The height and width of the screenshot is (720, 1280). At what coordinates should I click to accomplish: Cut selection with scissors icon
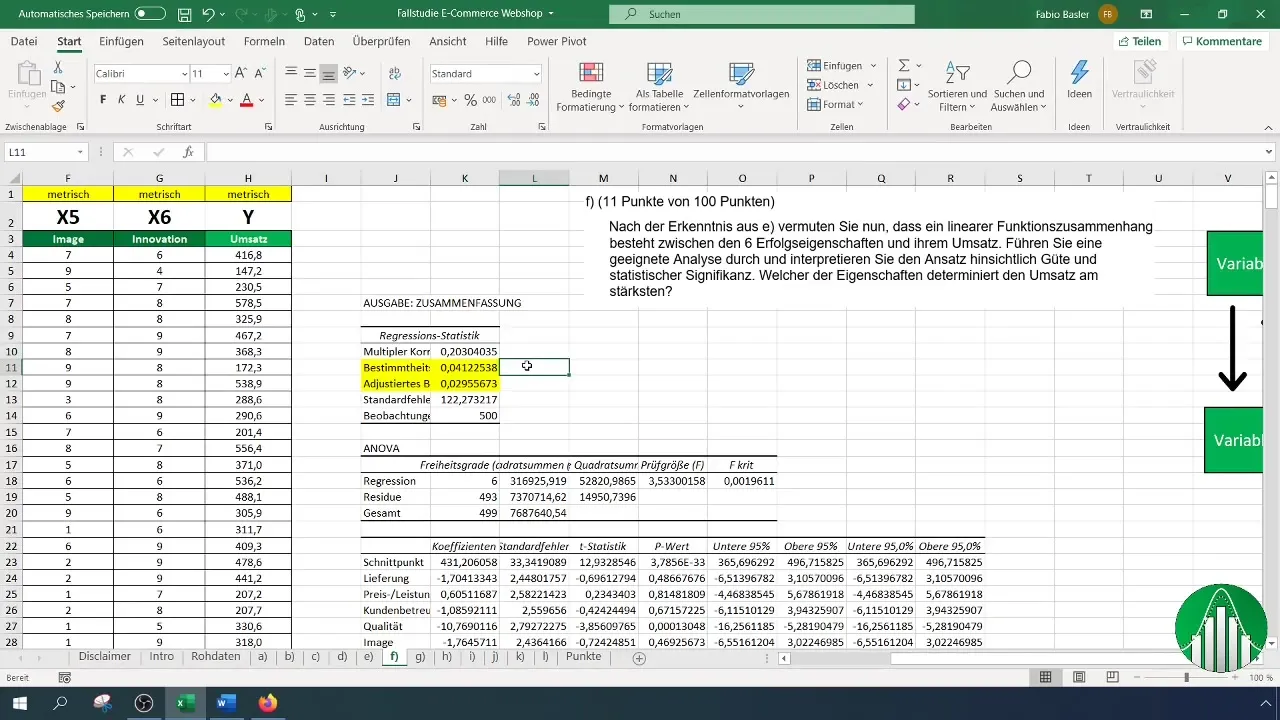coord(58,67)
